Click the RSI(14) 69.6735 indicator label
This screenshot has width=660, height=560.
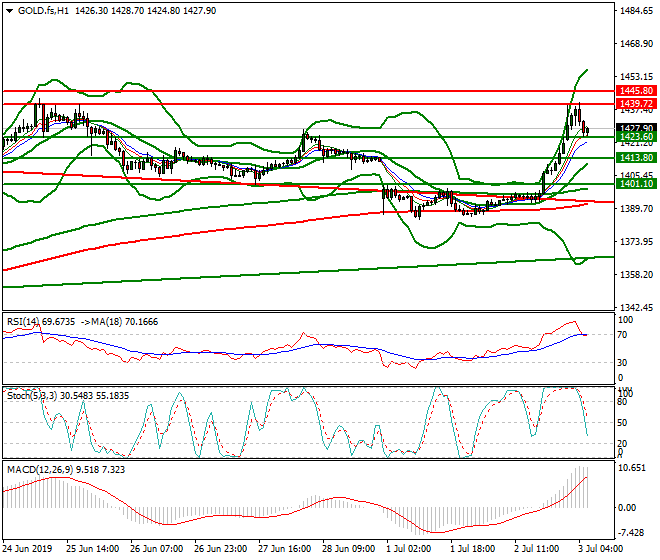[x=41, y=322]
